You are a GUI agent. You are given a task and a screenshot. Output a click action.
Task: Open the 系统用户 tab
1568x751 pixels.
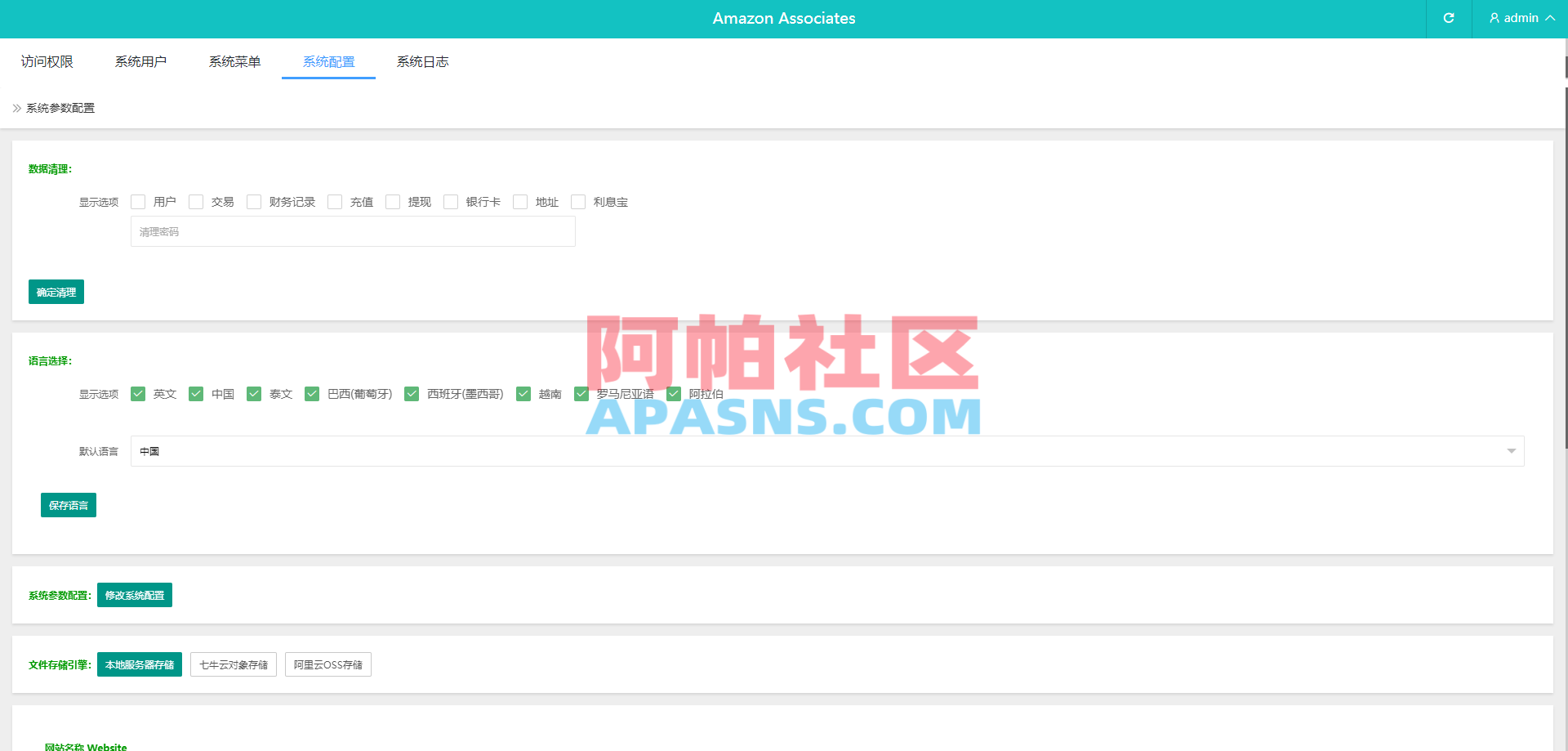[x=141, y=61]
